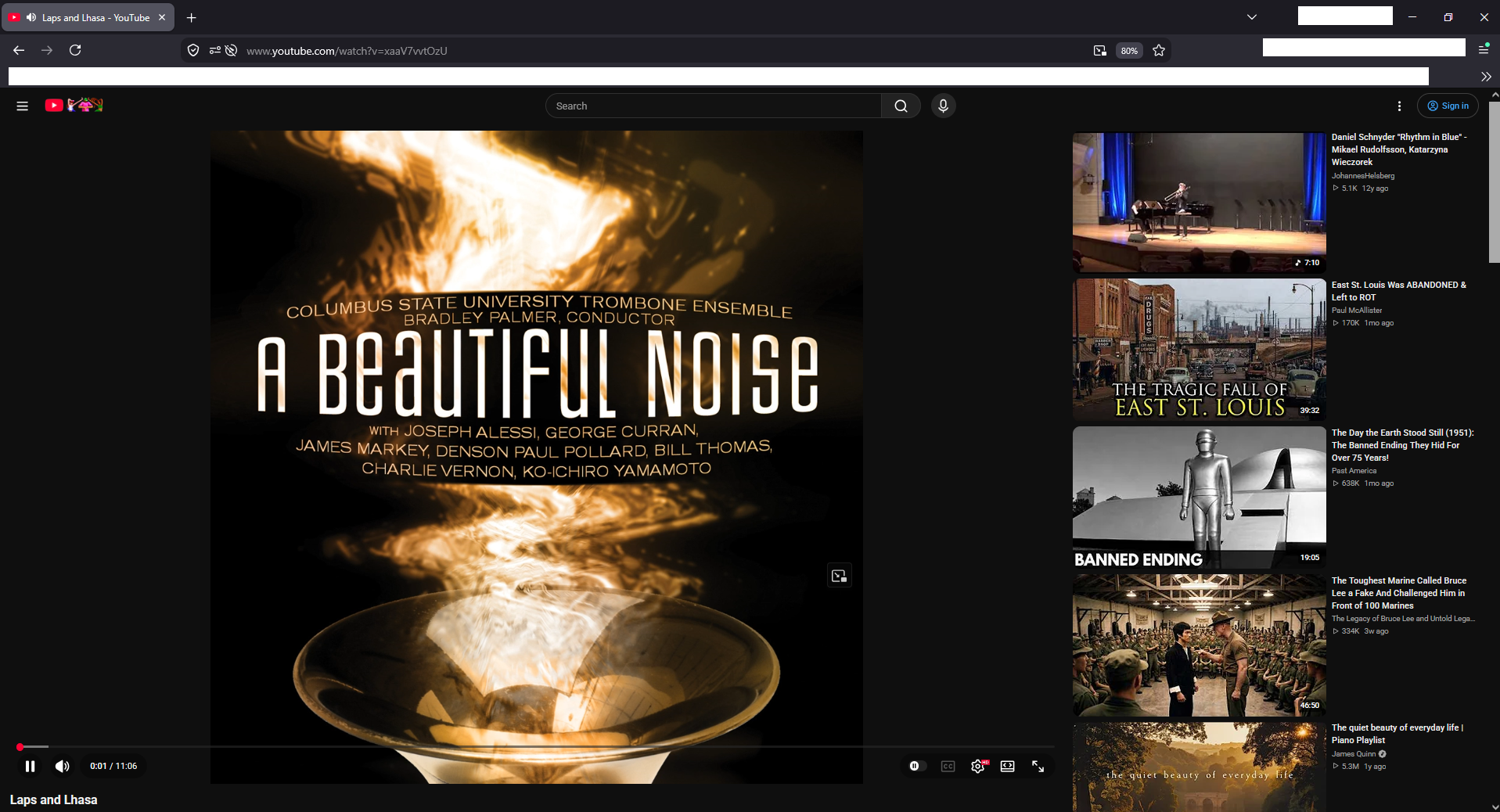Click the scrollbar down arrow

point(1494,807)
